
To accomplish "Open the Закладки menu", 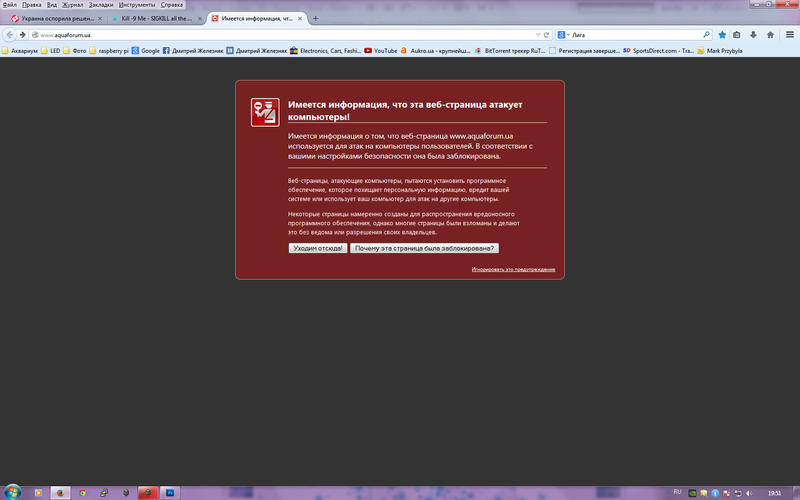I will point(101,5).
